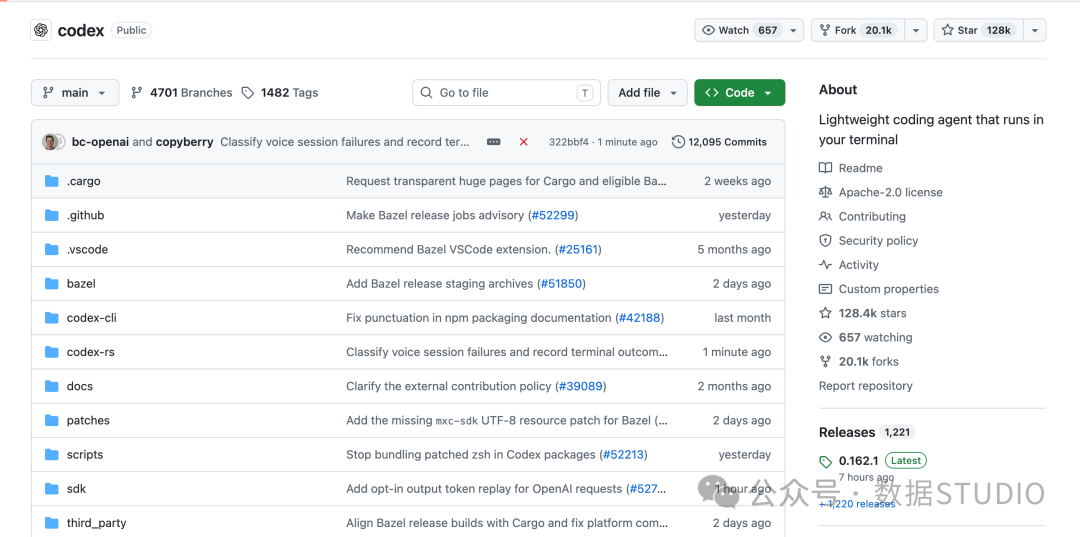Open the .github folder name
This screenshot has width=1080, height=537.
[x=85, y=215]
